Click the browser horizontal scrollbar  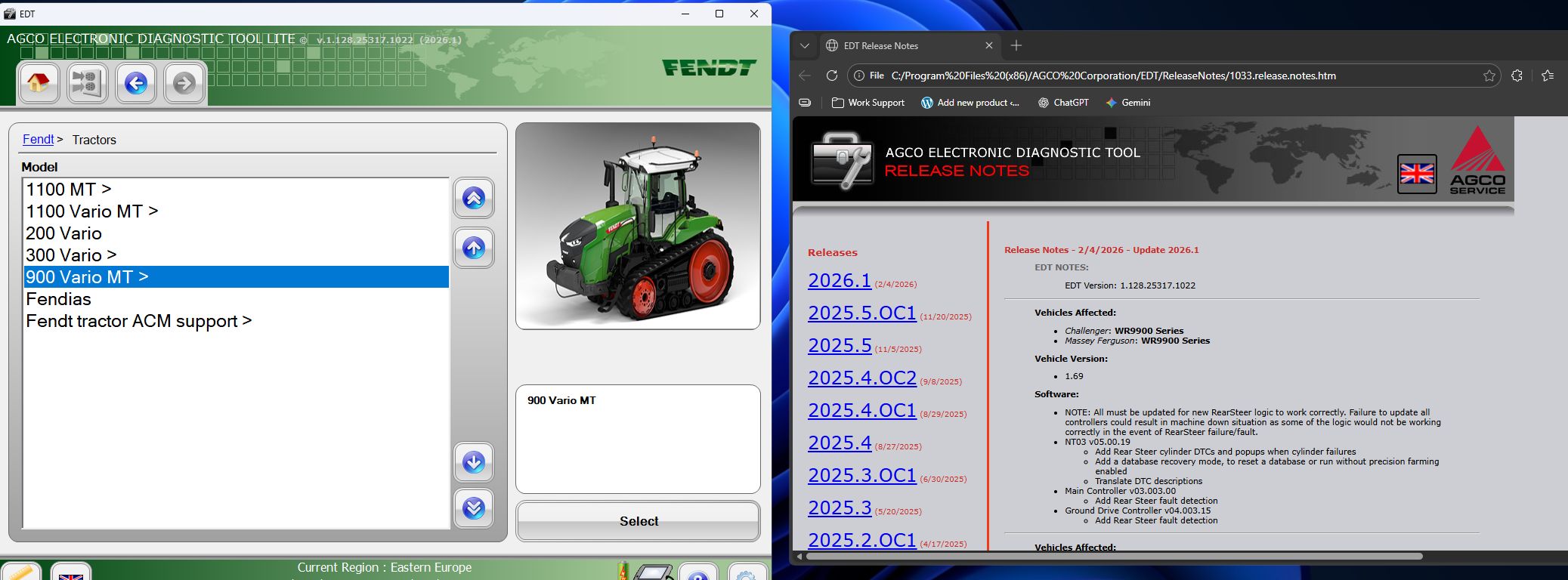tap(1114, 557)
